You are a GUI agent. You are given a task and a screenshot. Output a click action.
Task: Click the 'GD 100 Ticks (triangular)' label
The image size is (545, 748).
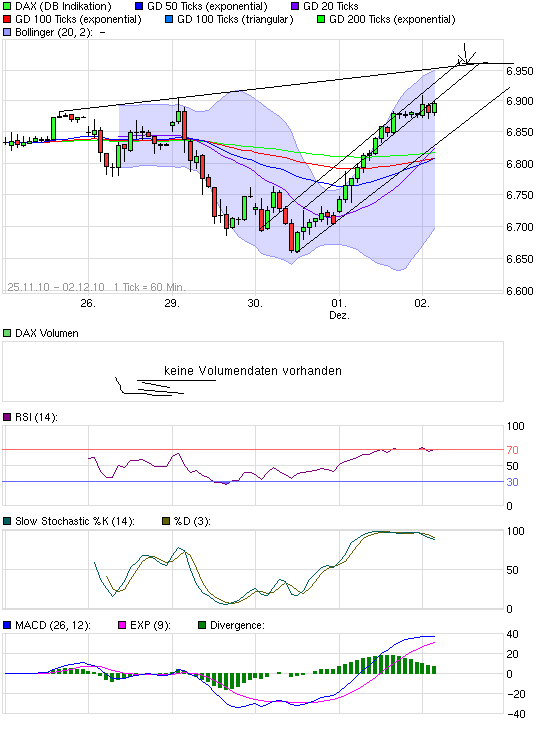click(x=235, y=20)
